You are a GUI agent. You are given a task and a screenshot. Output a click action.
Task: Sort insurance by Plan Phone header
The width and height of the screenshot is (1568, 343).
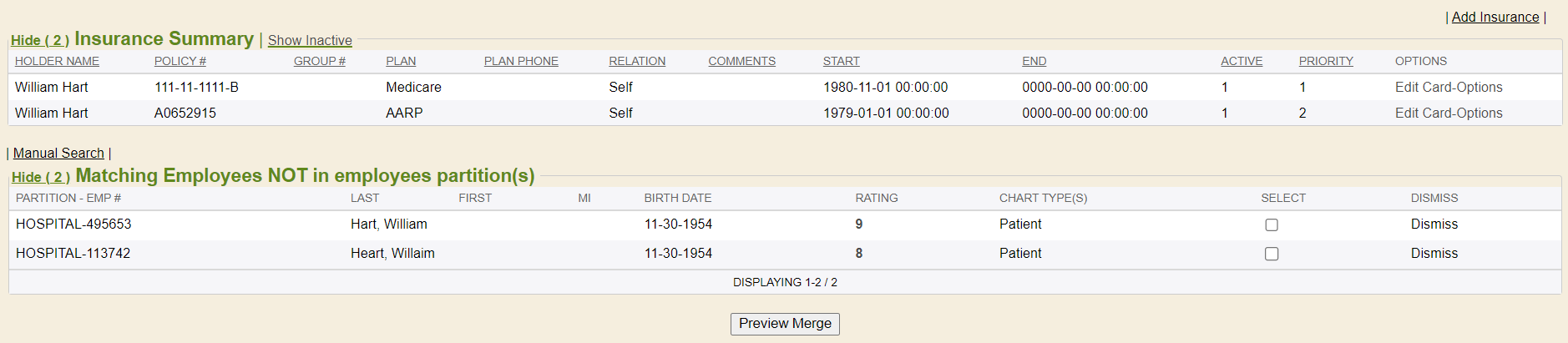point(521,61)
